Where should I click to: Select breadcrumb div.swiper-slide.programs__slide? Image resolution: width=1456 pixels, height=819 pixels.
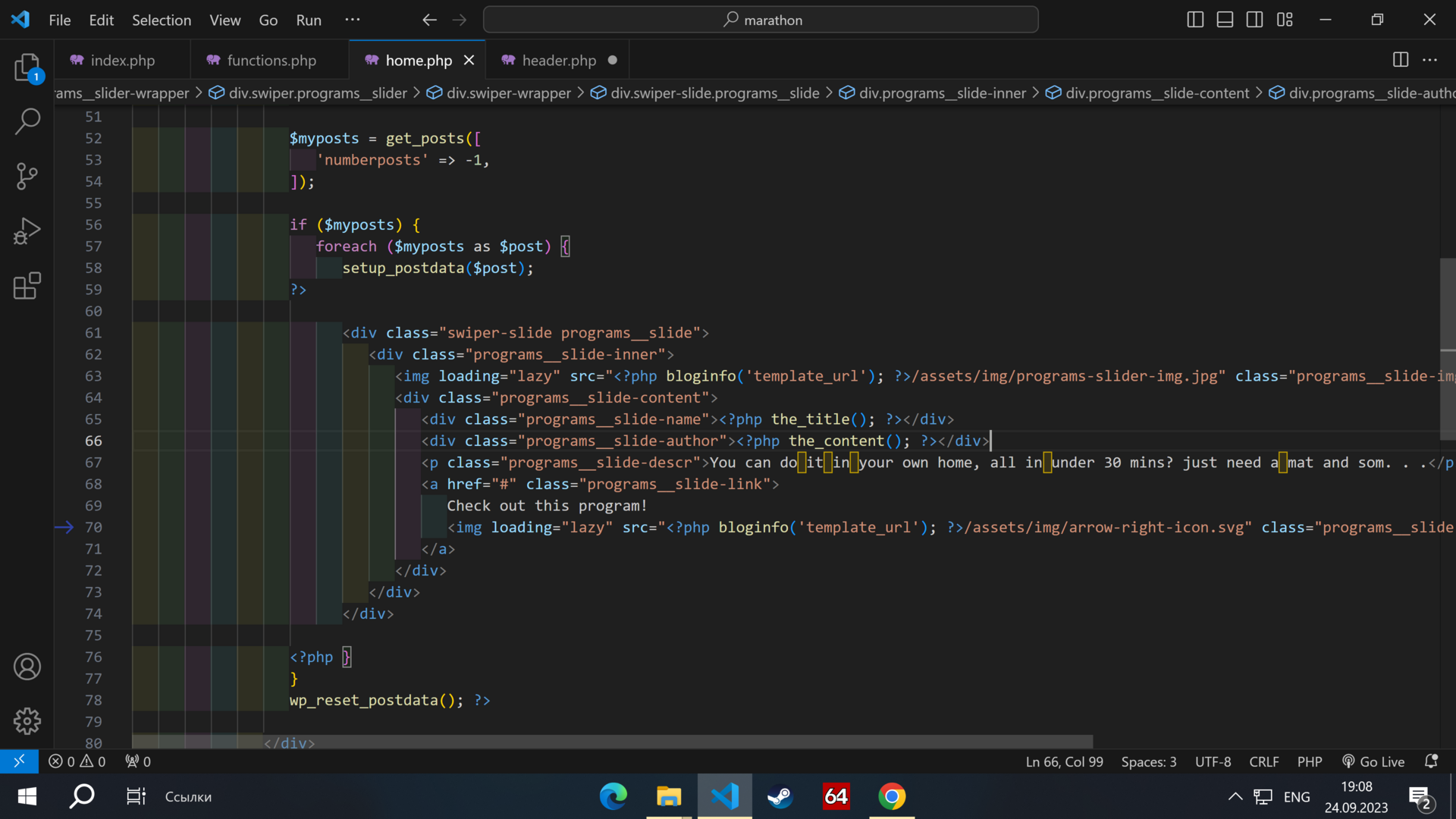pyautogui.click(x=705, y=93)
